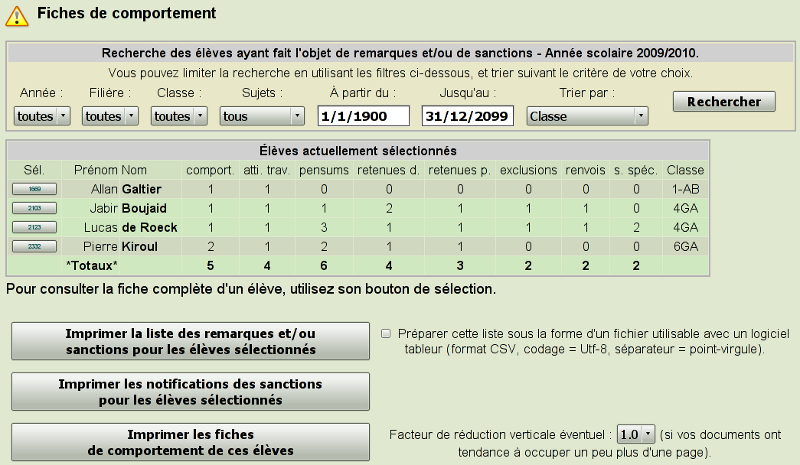Open Pierre Kiroul's record with button 2332
The height and width of the screenshot is (465, 800).
(34, 247)
